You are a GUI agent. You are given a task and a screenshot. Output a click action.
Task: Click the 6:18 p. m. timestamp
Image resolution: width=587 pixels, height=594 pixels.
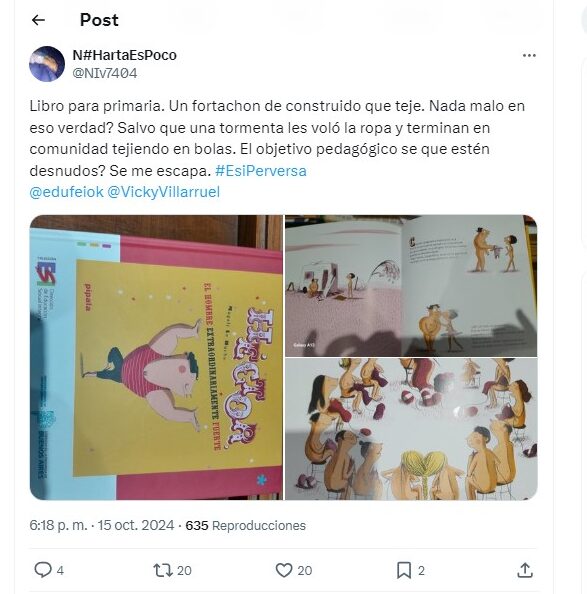point(58,525)
